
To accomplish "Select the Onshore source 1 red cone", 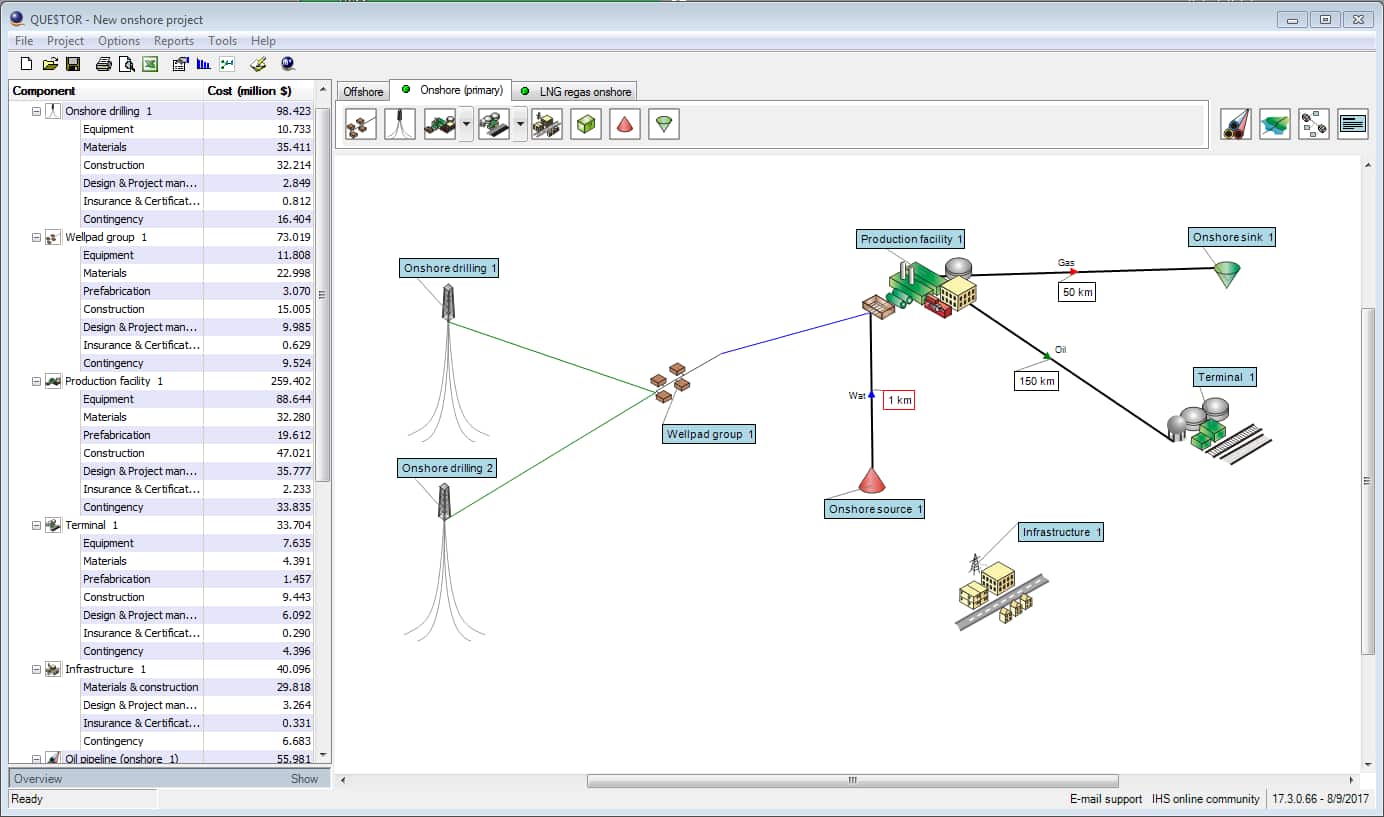I will point(872,479).
